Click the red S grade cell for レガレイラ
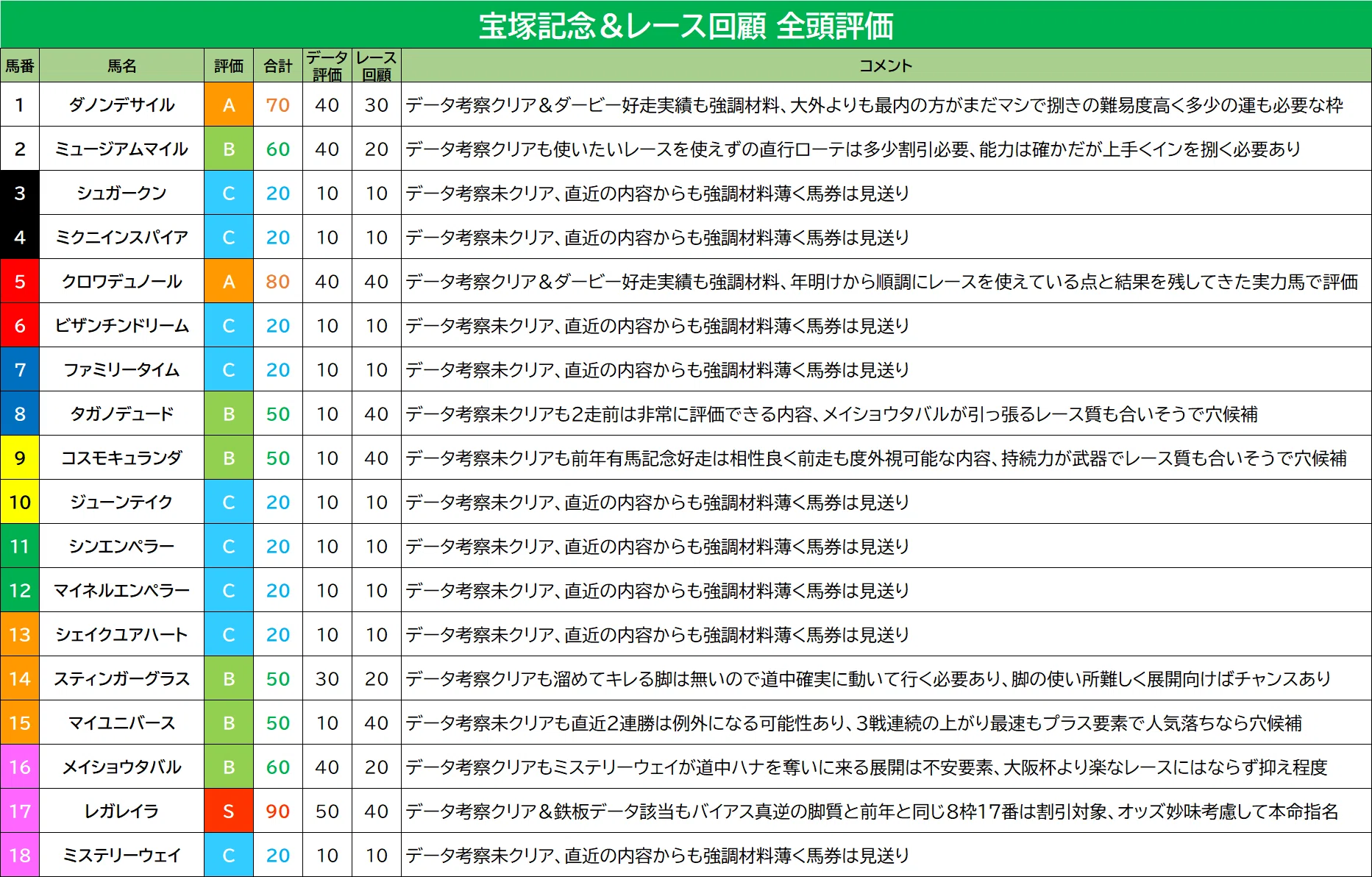Screen dimensions: 1372x877 coord(229,811)
